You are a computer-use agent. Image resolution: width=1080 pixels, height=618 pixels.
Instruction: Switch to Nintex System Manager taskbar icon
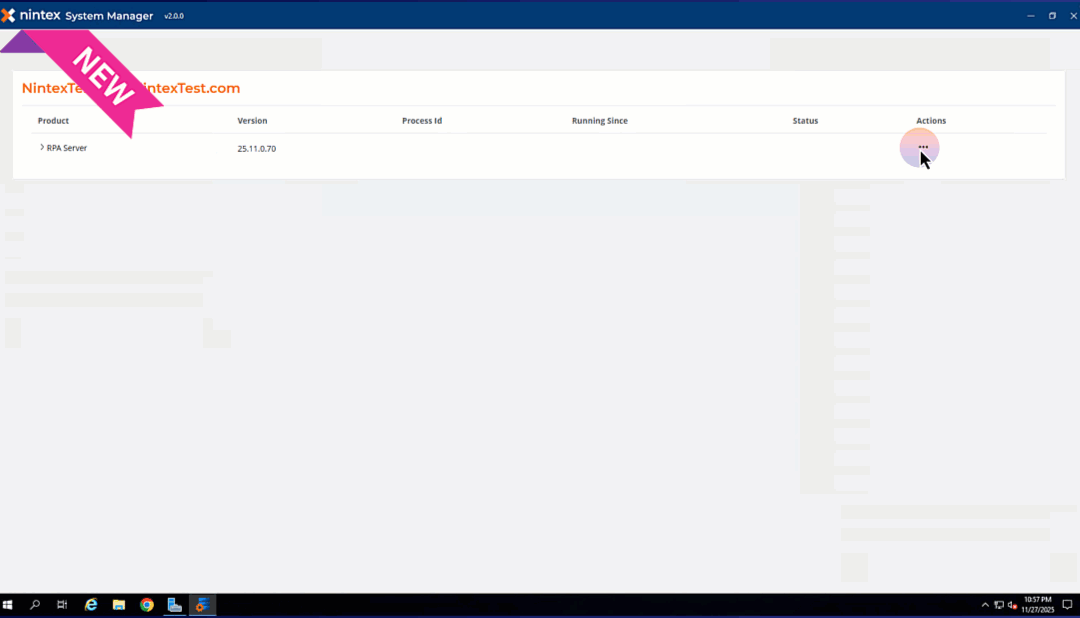[202, 605]
